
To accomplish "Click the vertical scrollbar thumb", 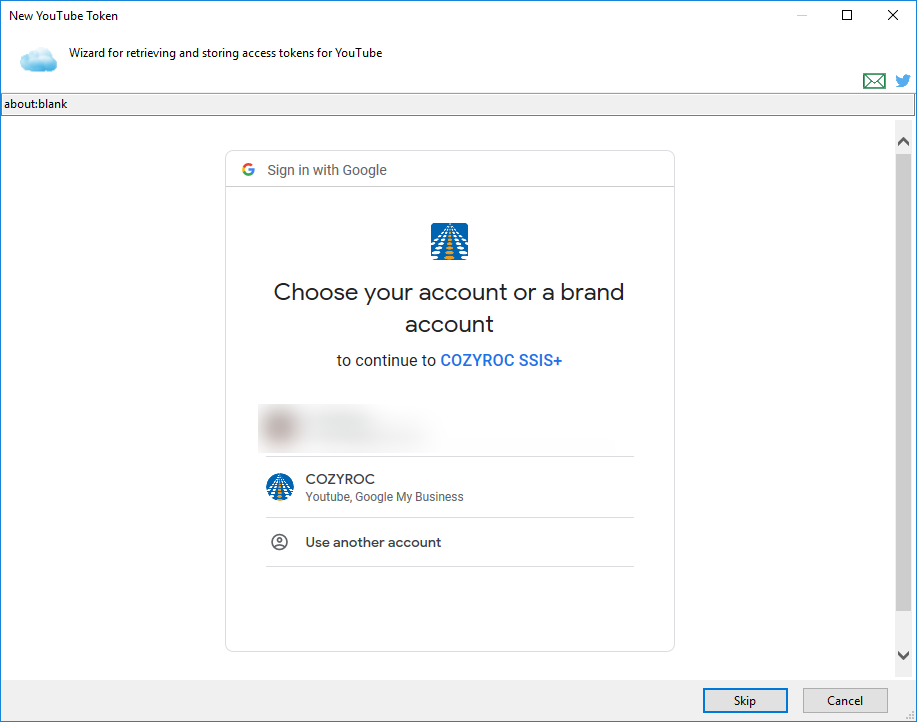I will (x=903, y=383).
